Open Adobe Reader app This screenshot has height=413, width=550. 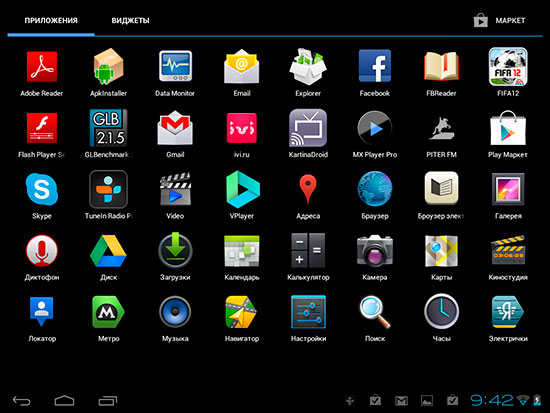point(42,67)
